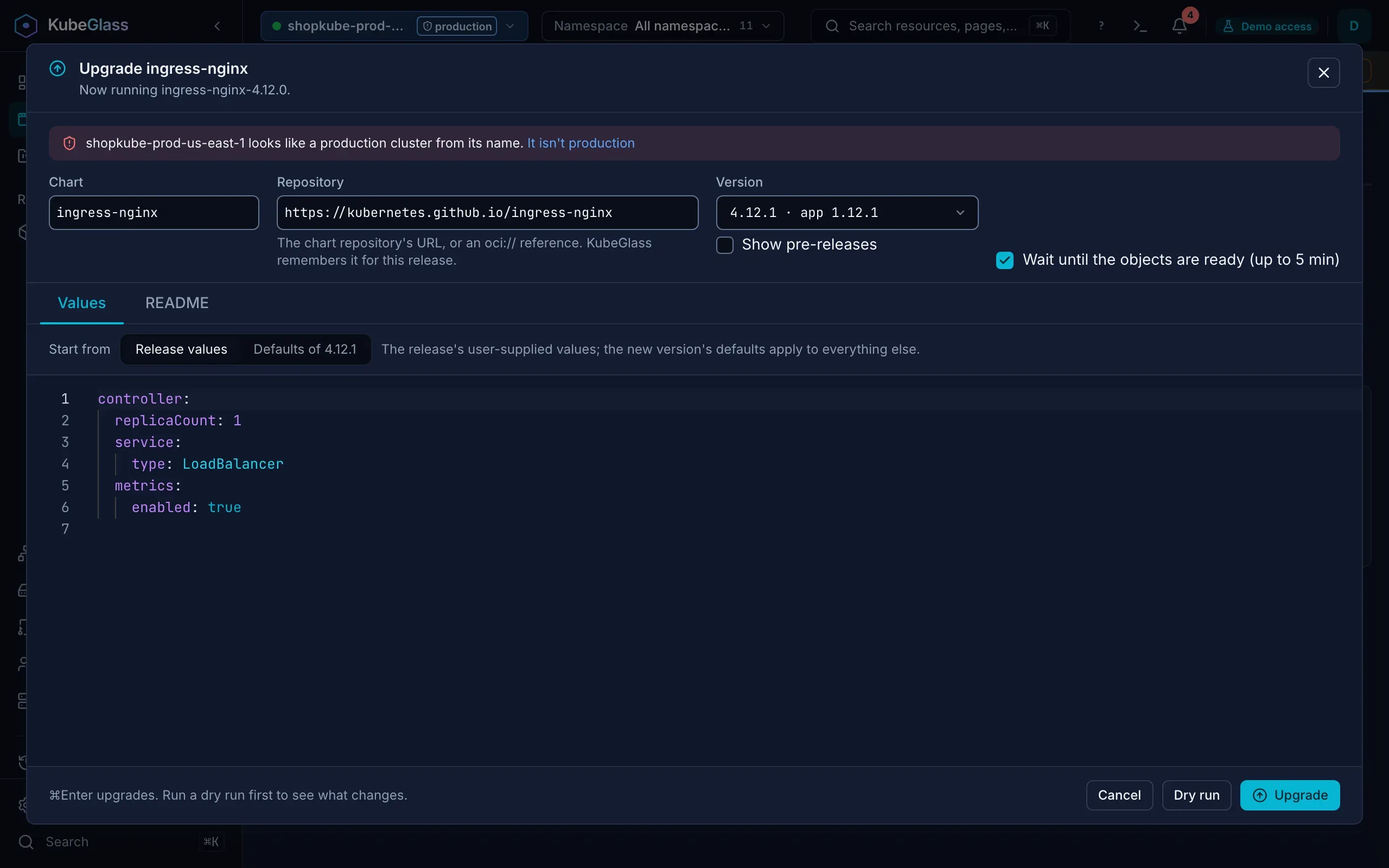Enable Show pre-releases checkbox
The height and width of the screenshot is (868, 1389).
[725, 245]
